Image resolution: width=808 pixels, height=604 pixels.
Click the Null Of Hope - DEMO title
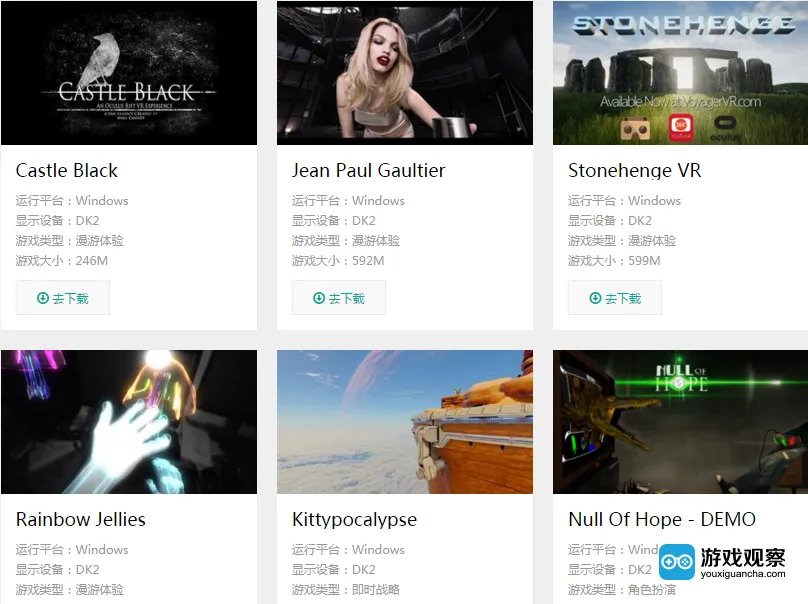tap(662, 519)
